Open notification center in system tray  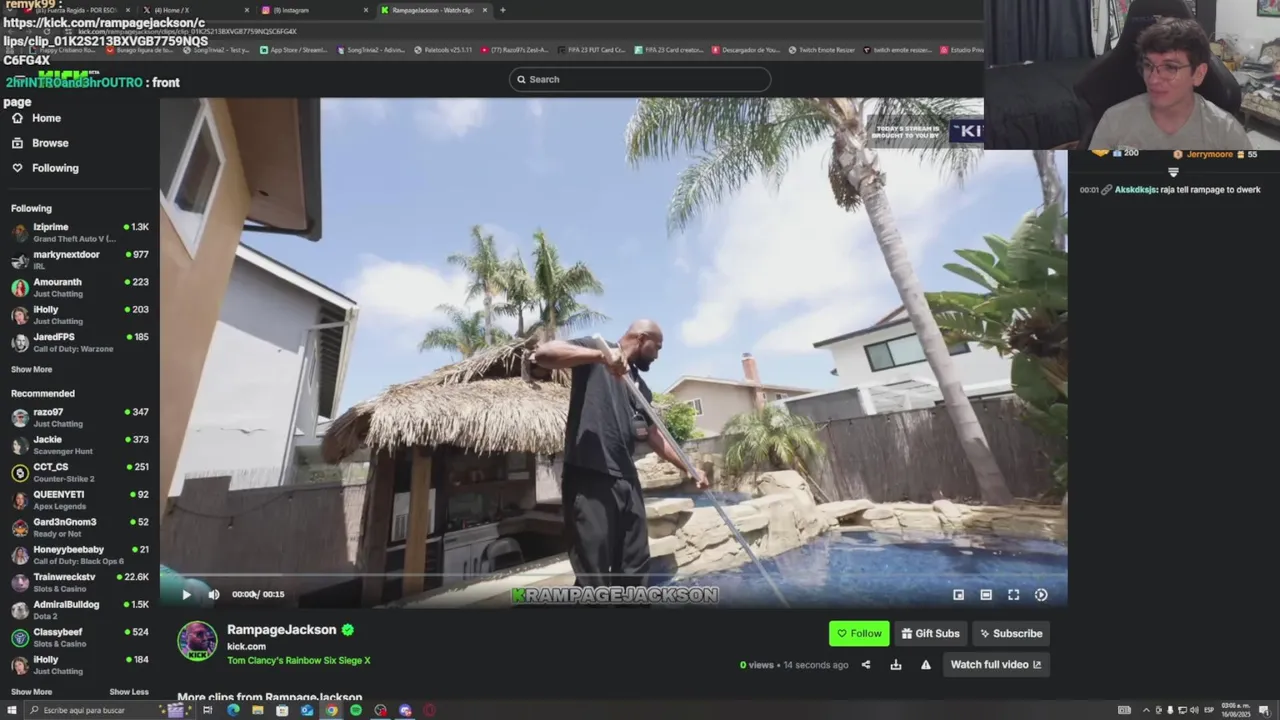1265,710
